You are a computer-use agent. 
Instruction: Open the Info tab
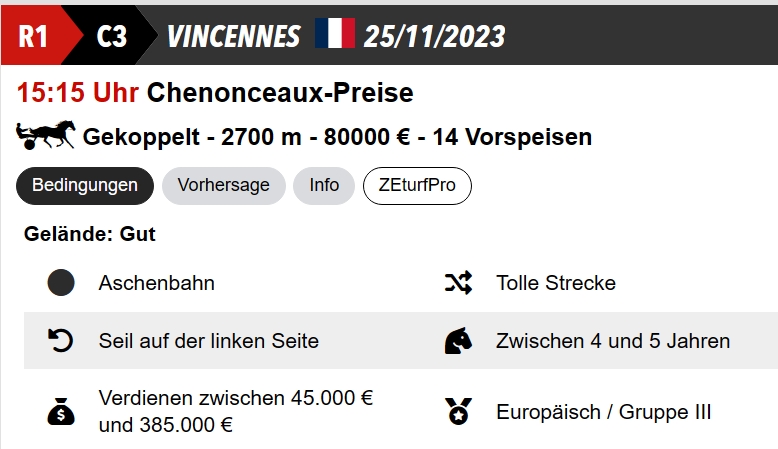[x=324, y=186]
